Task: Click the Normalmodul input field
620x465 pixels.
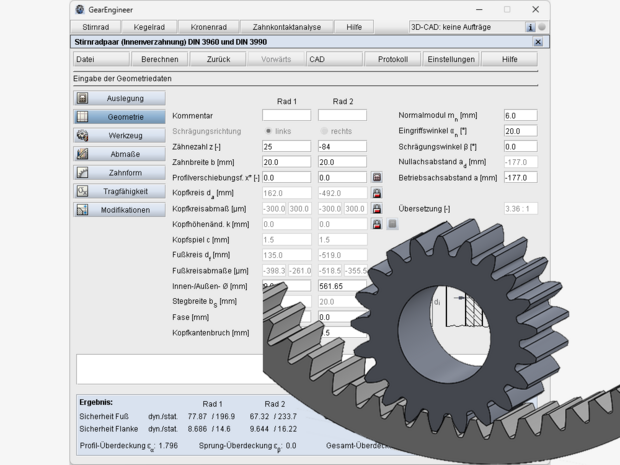Action: (520, 115)
